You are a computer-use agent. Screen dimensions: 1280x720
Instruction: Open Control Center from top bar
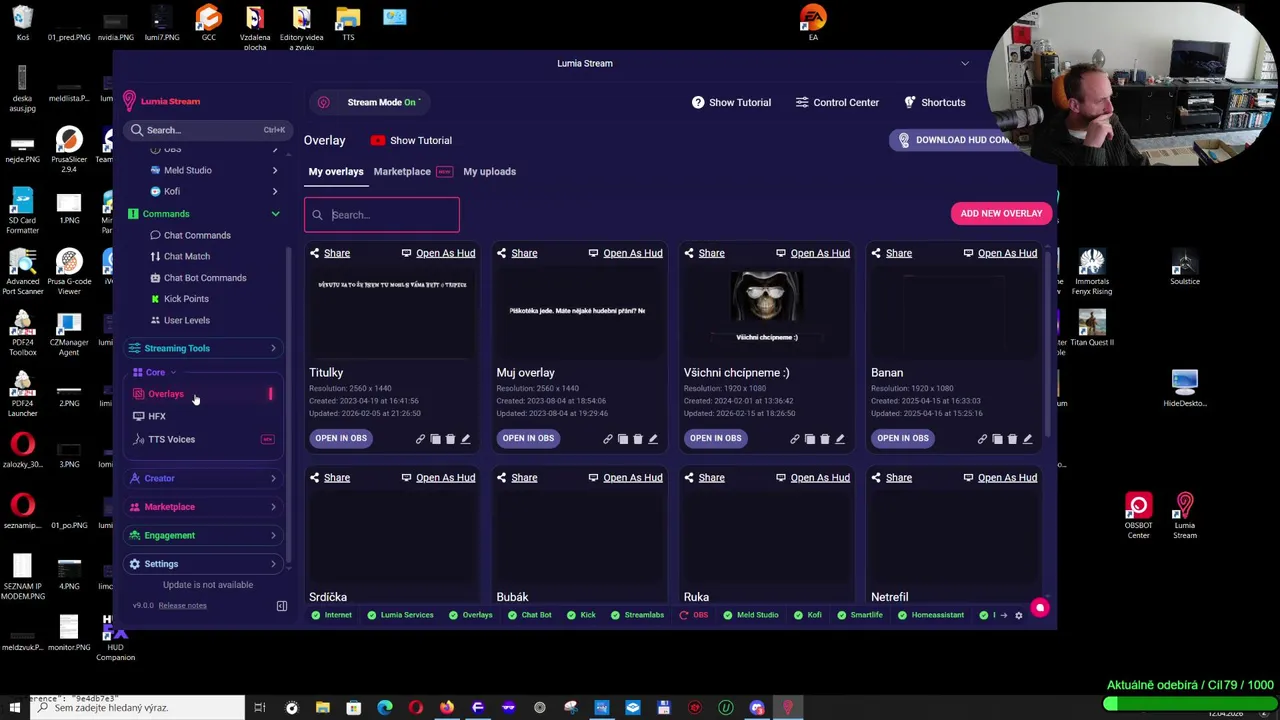coord(837,102)
